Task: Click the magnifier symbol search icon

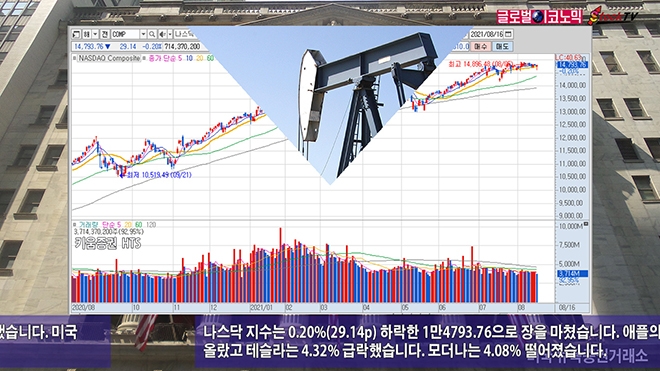Action: (152, 34)
